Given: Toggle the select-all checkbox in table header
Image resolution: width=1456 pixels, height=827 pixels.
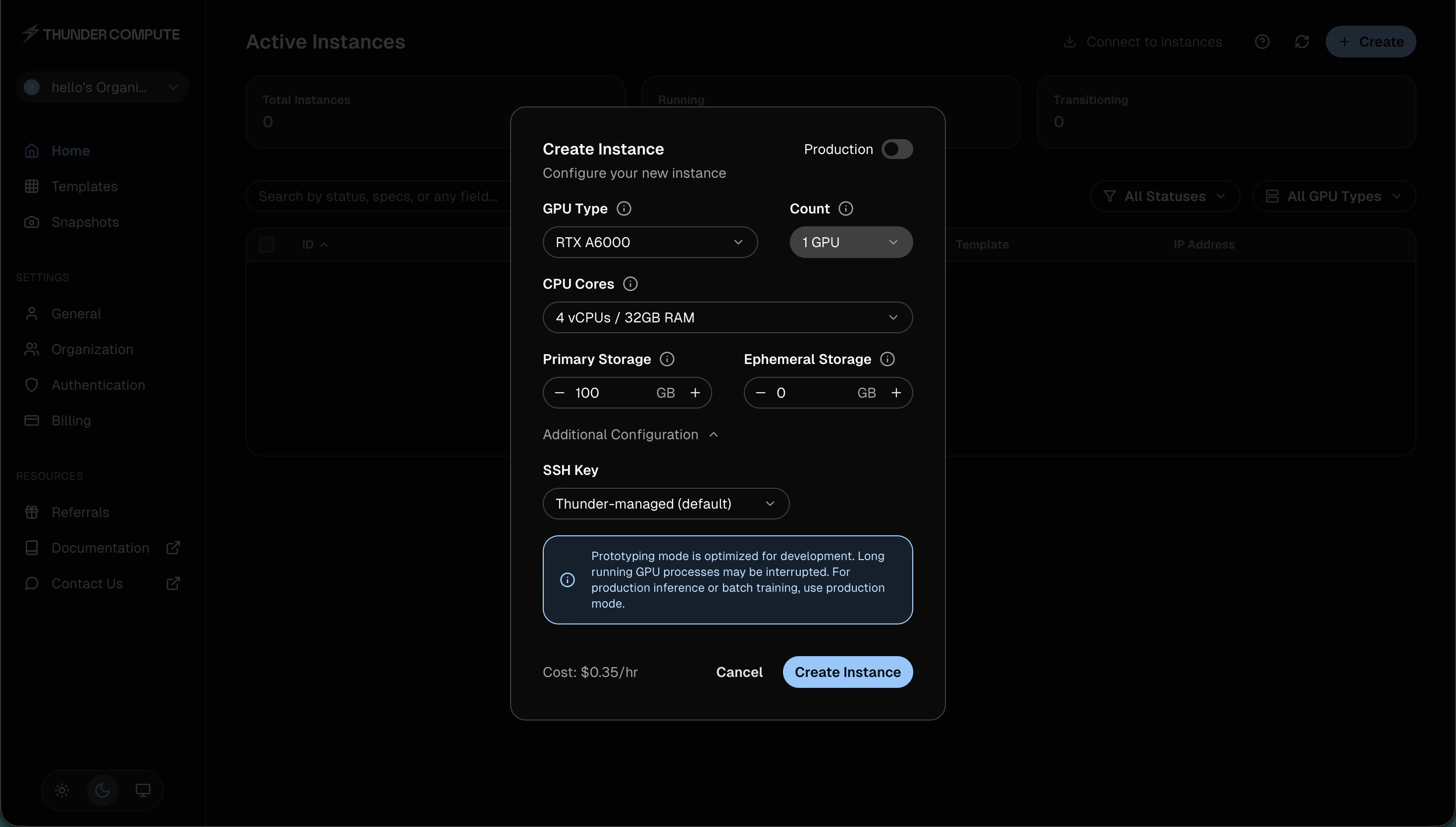Looking at the screenshot, I should 266,245.
